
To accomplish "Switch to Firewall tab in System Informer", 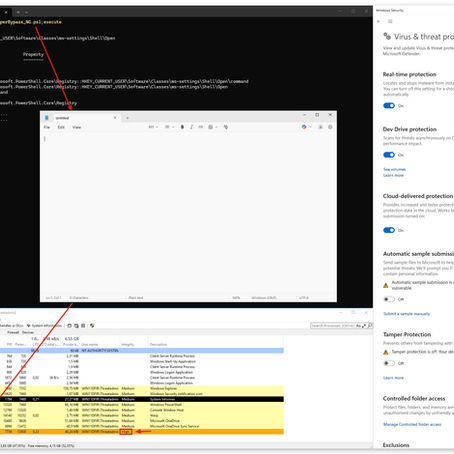I will [13, 332].
